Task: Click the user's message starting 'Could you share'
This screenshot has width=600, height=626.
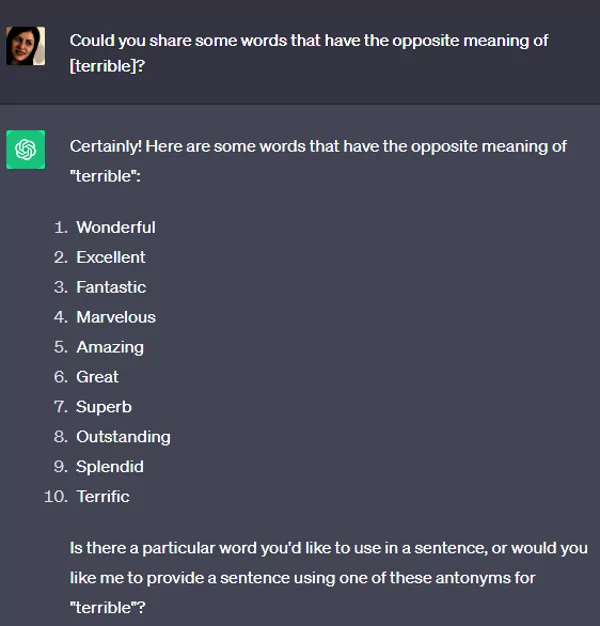Action: pyautogui.click(x=308, y=42)
